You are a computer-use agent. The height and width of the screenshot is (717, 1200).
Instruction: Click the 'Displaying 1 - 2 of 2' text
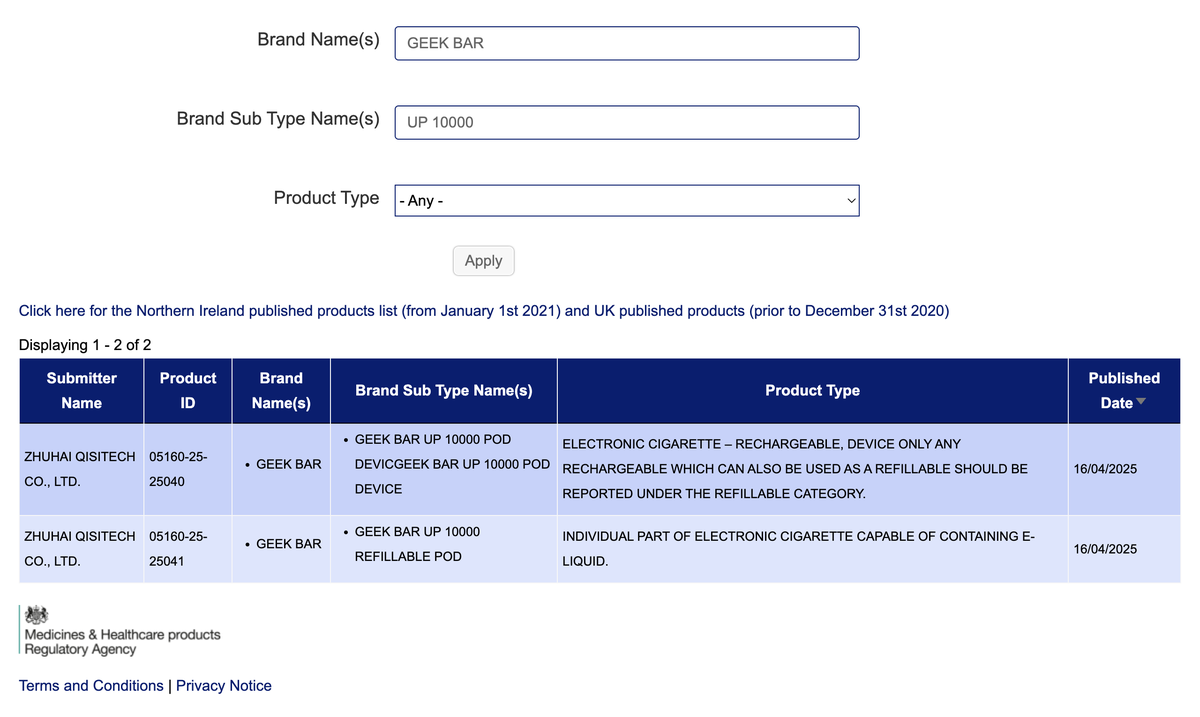85,345
